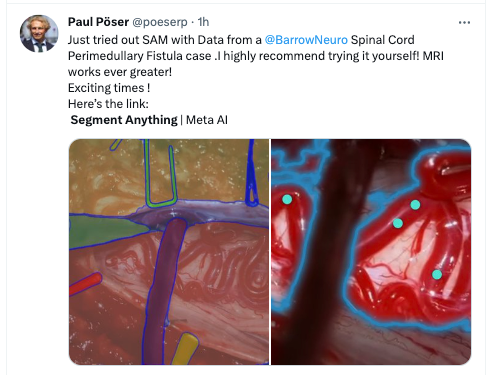Open the @poeserp handle link
The width and height of the screenshot is (490, 375).
(160, 22)
